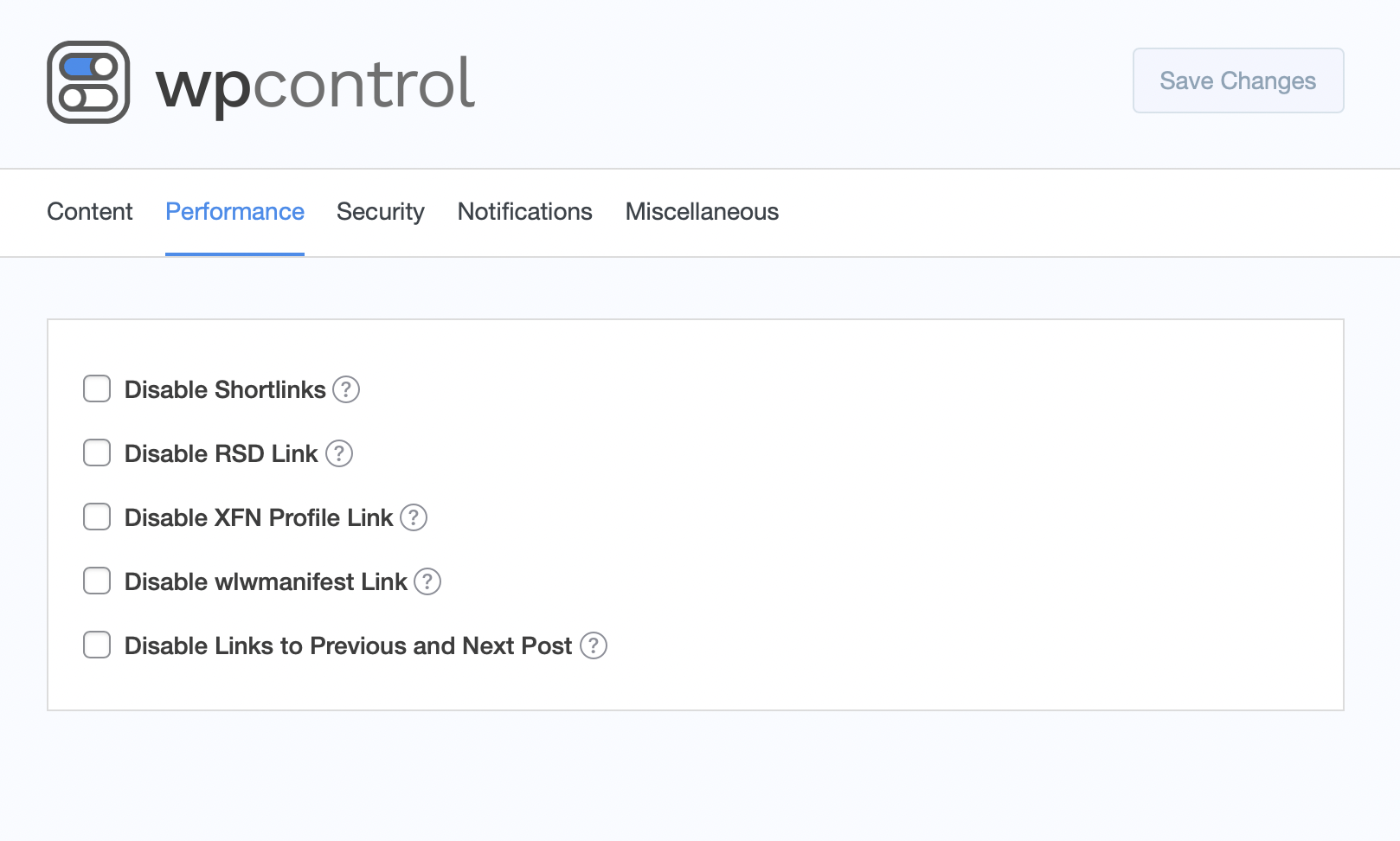Image resolution: width=1400 pixels, height=841 pixels.
Task: Click the wpcontrol wordmark text
Action: click(x=316, y=84)
